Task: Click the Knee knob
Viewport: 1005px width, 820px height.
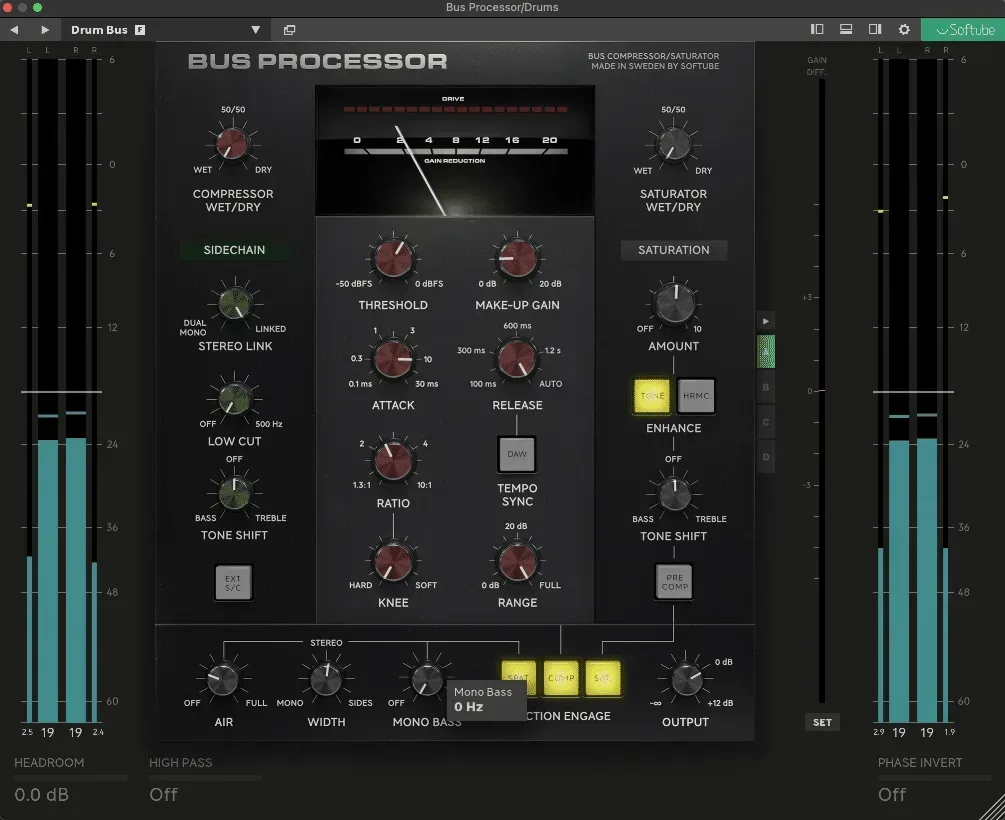Action: (x=393, y=561)
